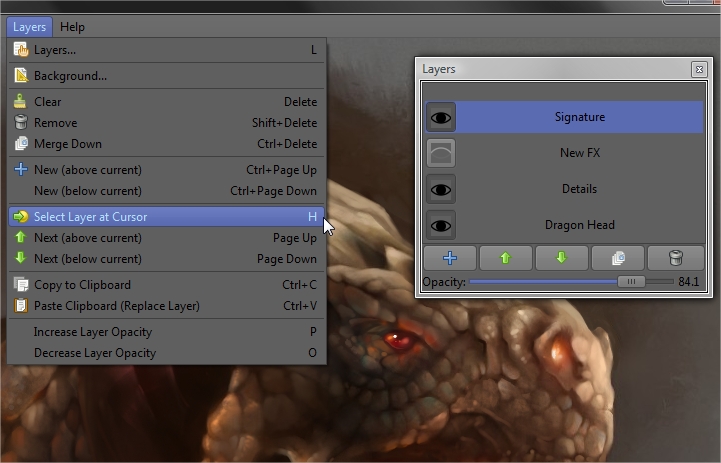Move layer up with green up arrow button
Screen dimensions: 721x463
click(x=505, y=258)
